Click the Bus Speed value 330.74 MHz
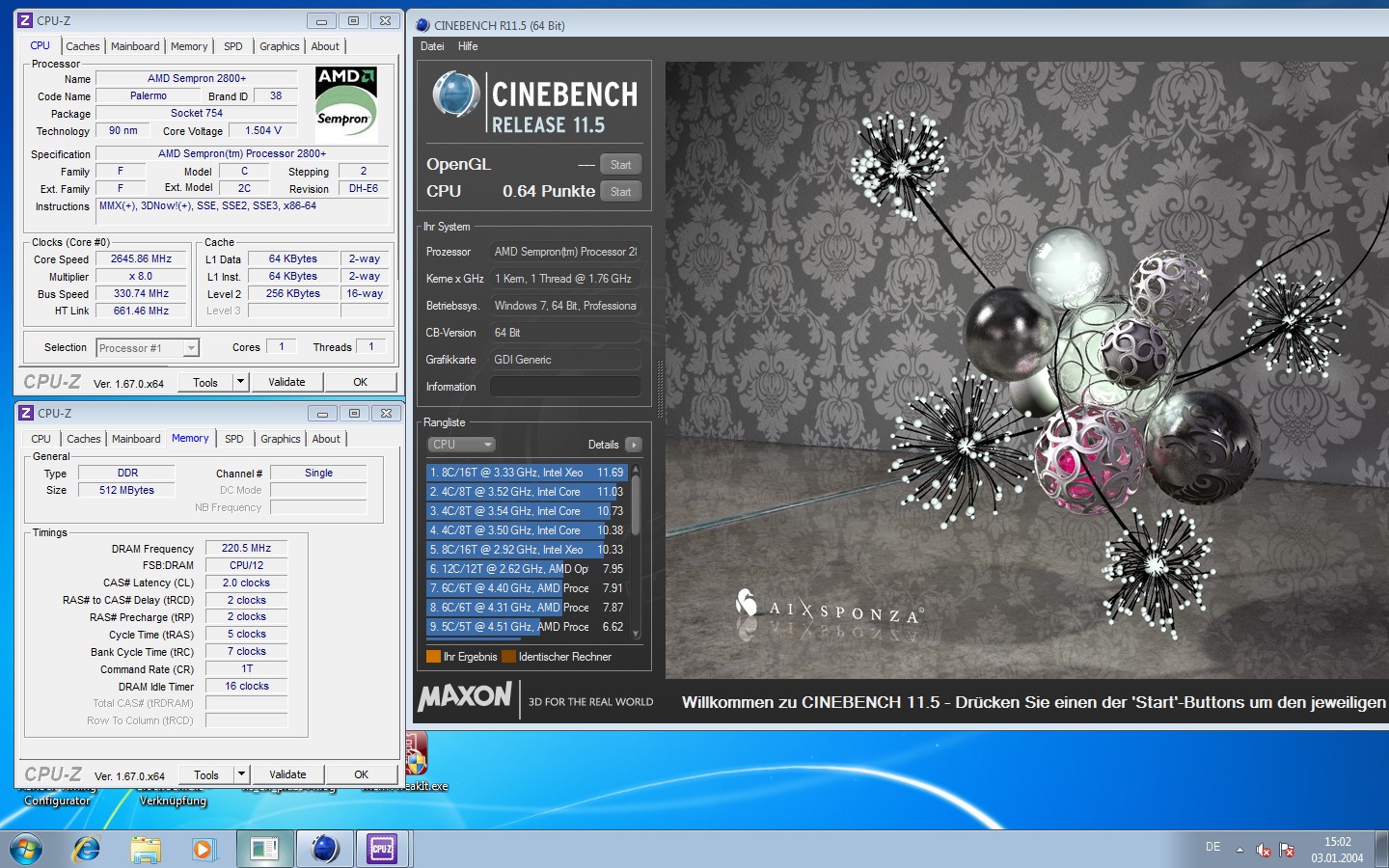 click(x=141, y=293)
